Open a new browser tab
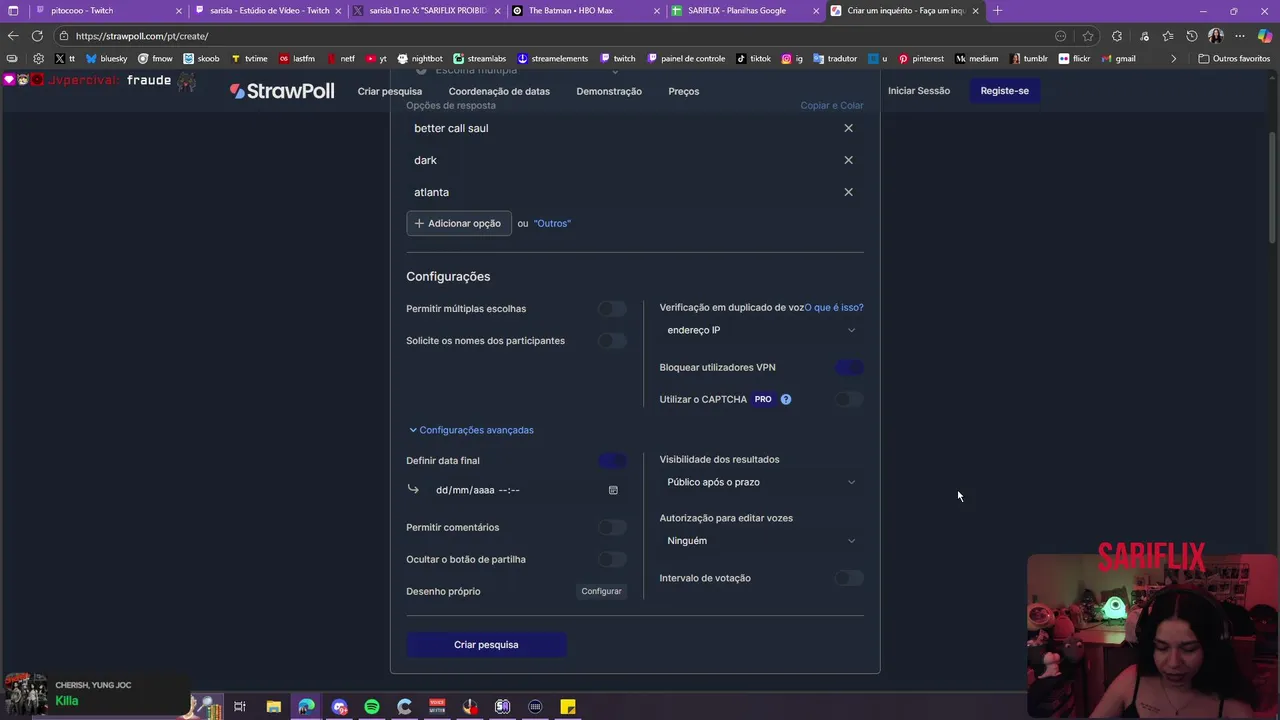 click(997, 11)
